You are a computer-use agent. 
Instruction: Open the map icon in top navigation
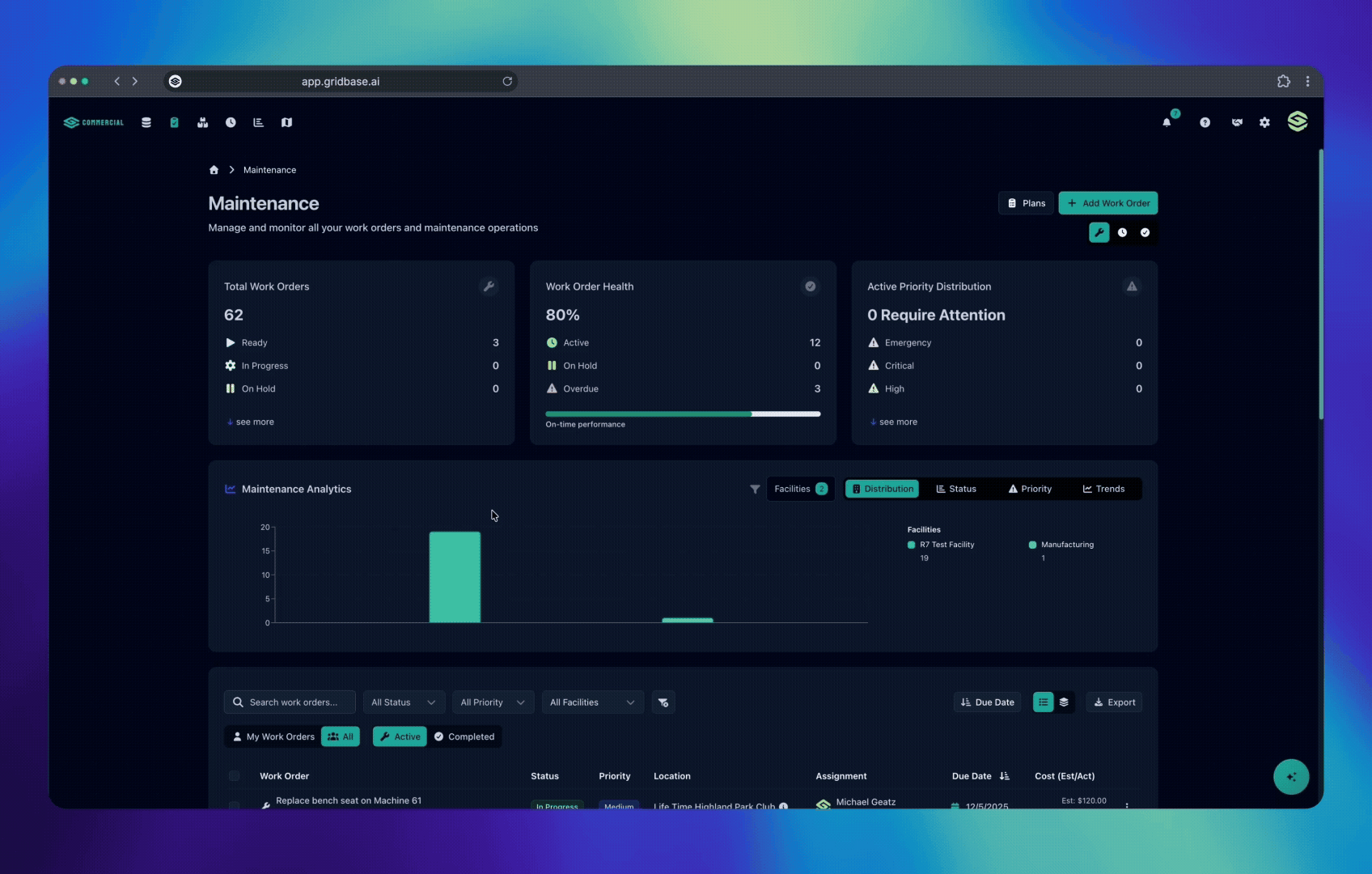(x=286, y=122)
